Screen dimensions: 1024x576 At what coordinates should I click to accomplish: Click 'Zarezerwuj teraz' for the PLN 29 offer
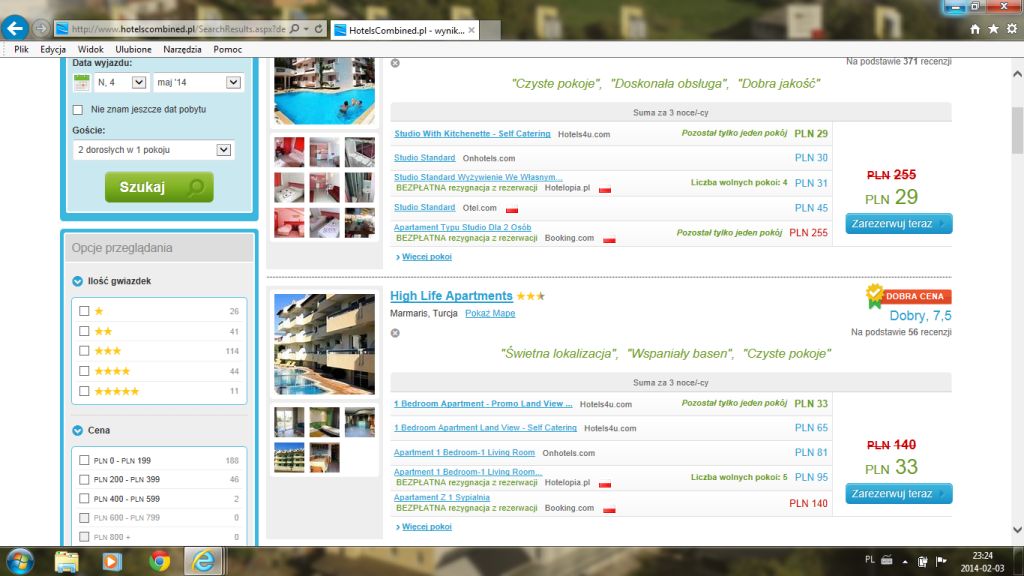point(899,223)
